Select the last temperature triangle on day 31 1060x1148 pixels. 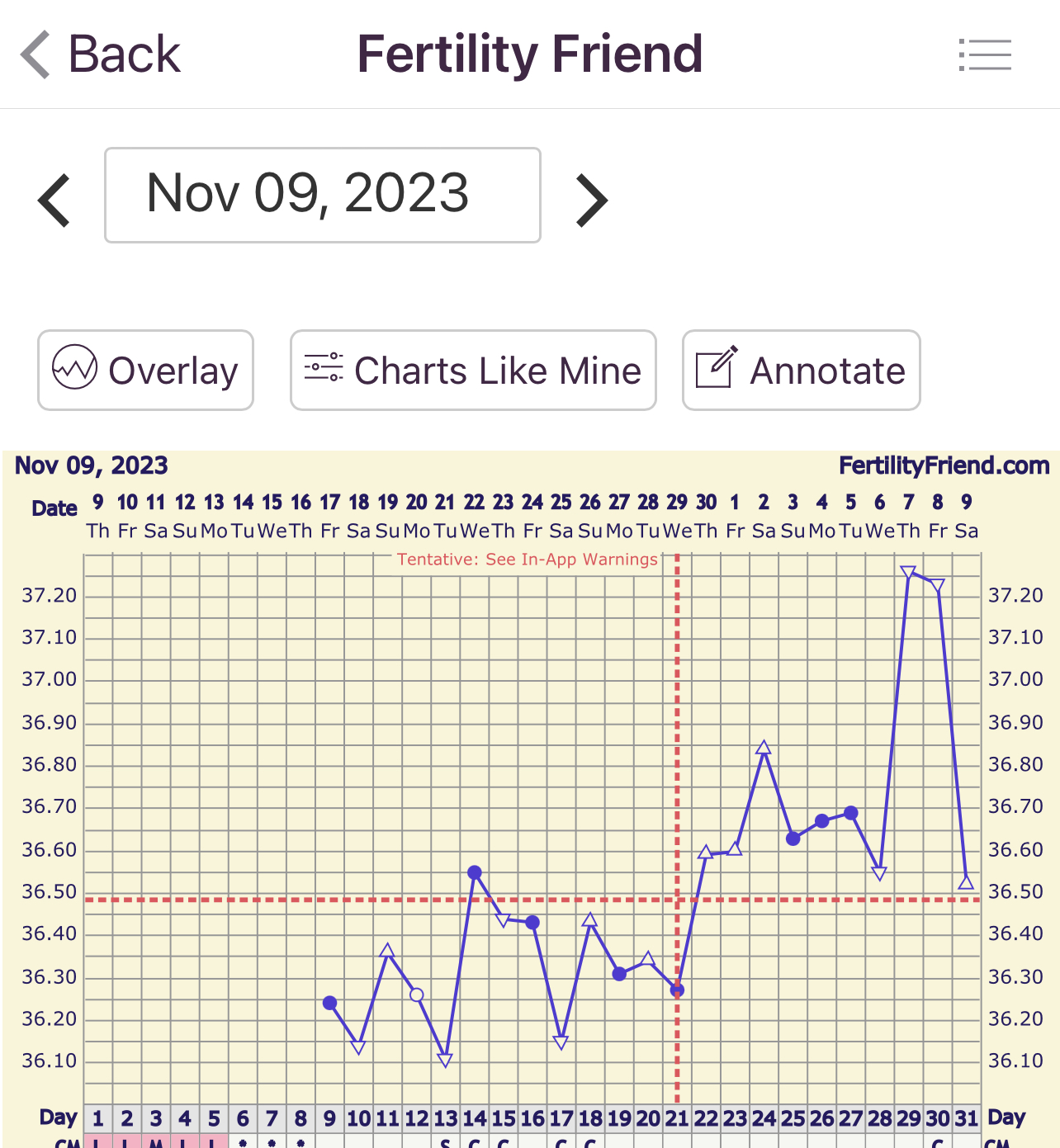coord(966,882)
